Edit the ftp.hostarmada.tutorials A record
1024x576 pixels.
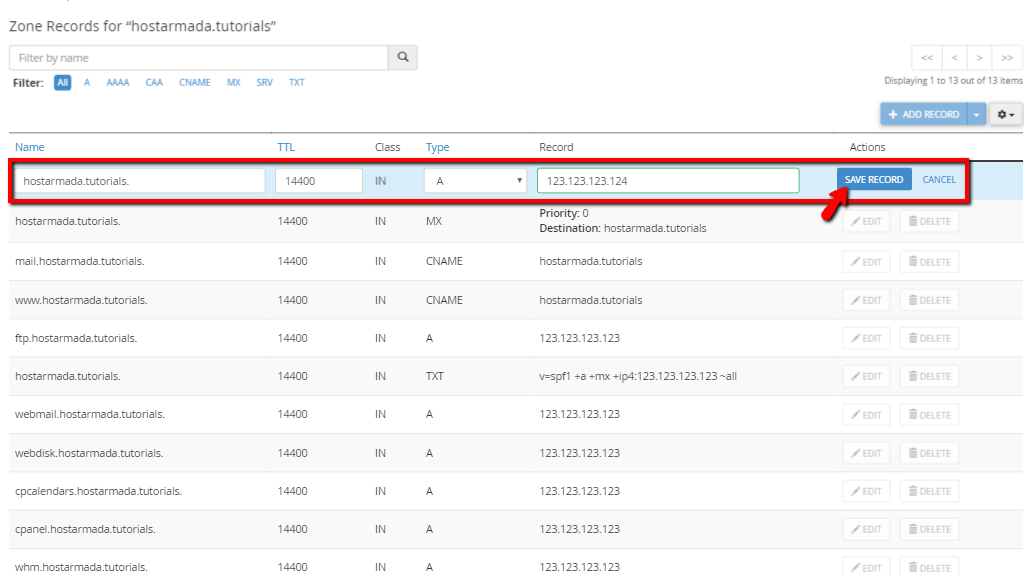[x=867, y=338]
